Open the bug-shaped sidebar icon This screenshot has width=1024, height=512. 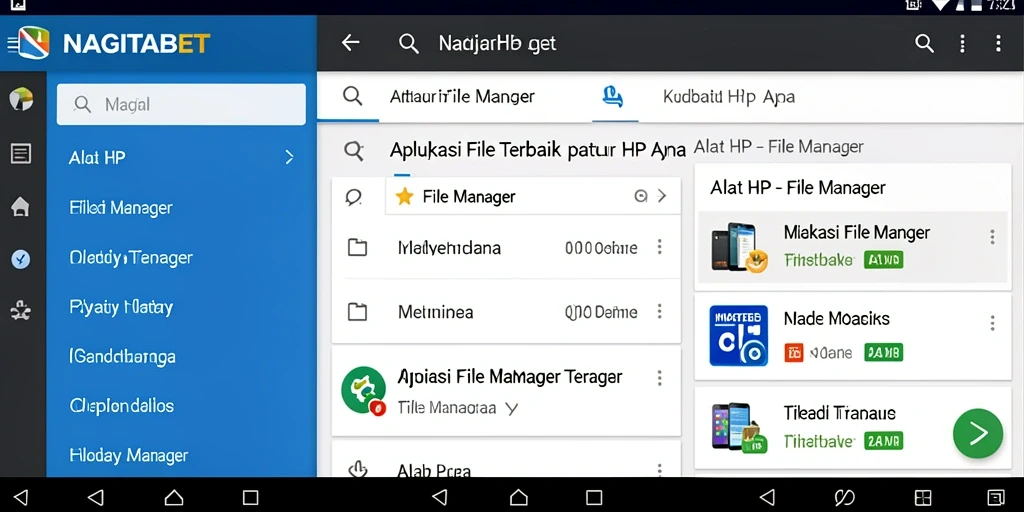21,311
